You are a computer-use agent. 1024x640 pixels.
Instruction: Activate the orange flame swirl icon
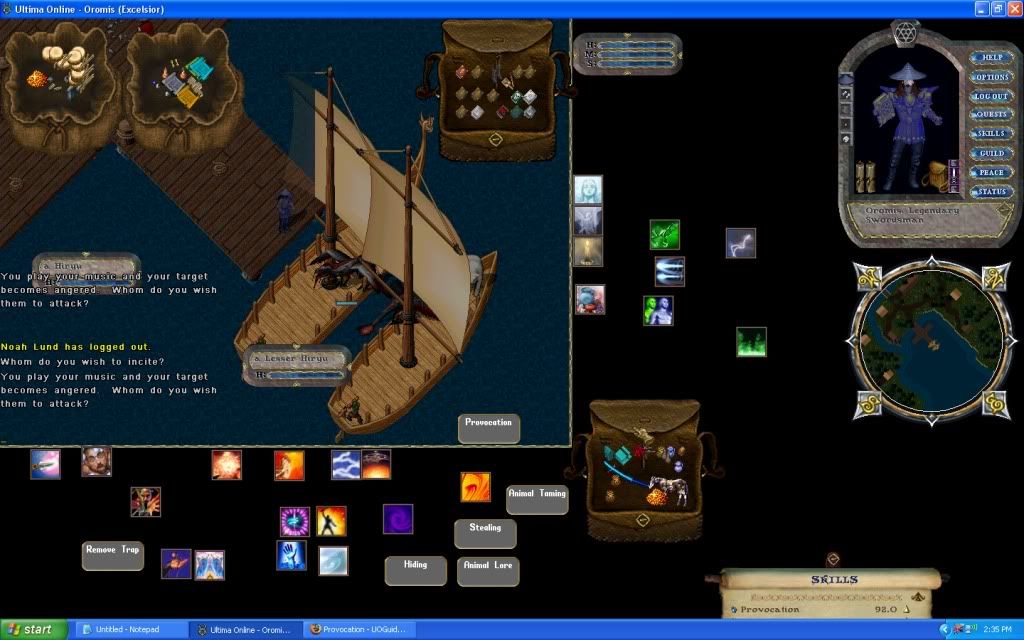tap(475, 487)
